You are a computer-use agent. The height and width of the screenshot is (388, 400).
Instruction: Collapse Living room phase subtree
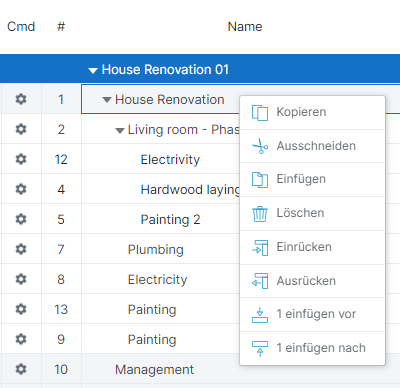[120, 130]
